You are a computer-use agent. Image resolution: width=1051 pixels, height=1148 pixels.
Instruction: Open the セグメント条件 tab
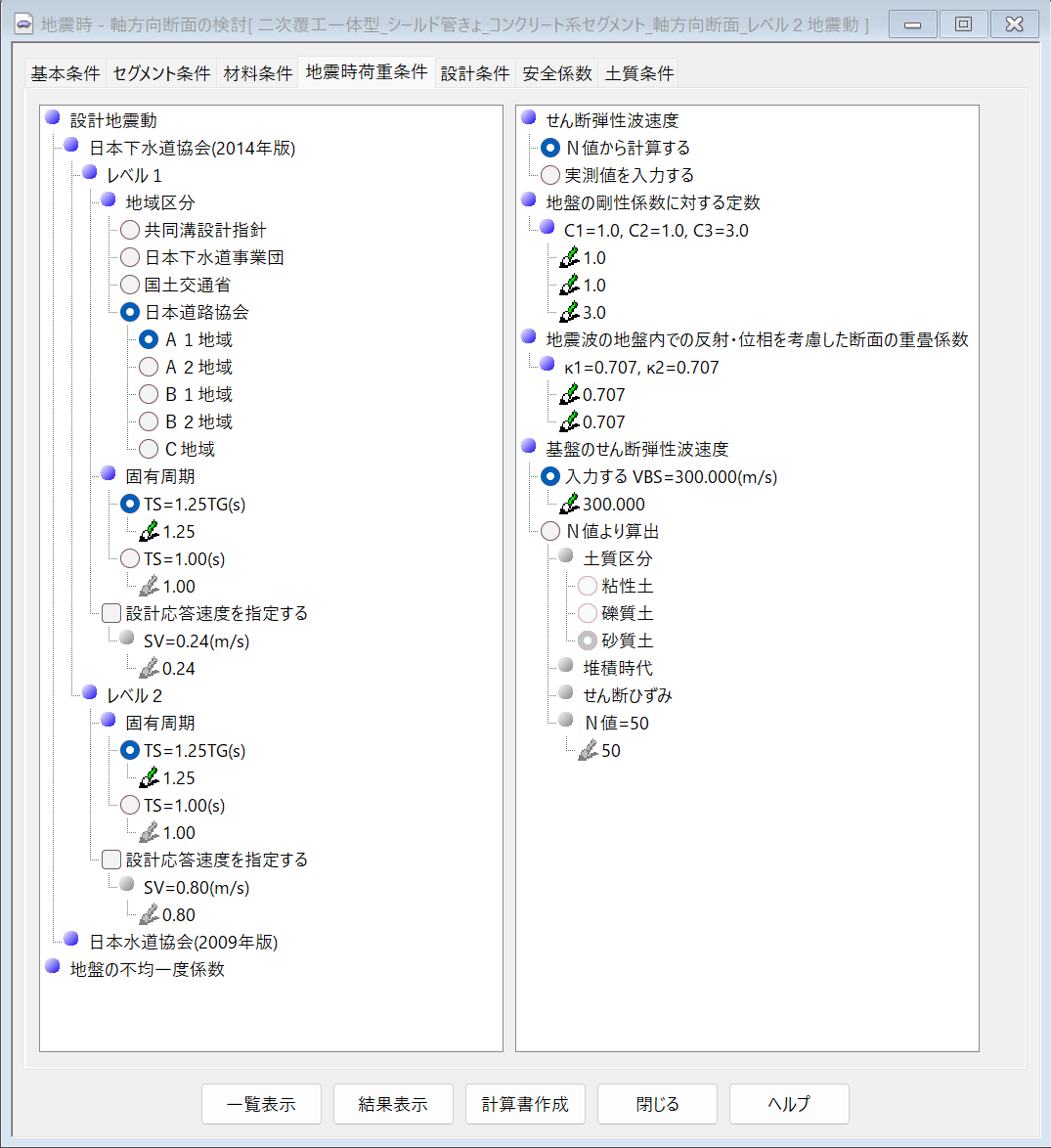point(161,73)
